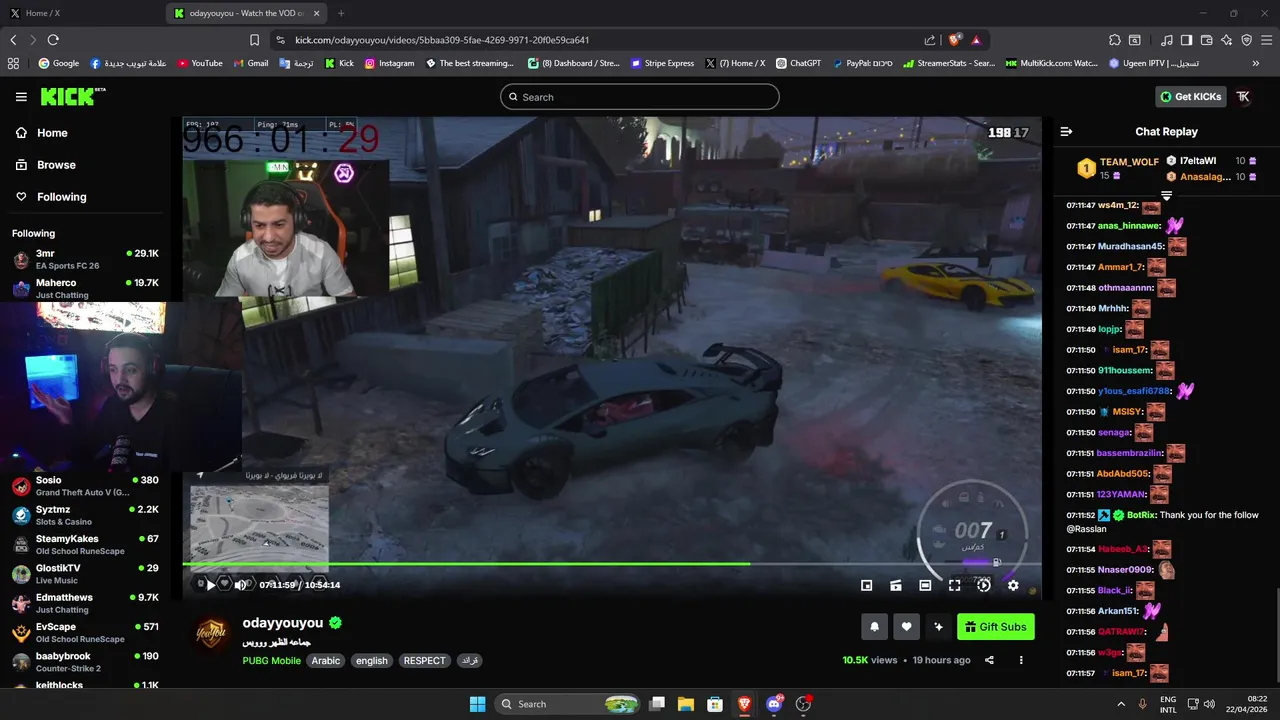Screen dimensions: 1280x720
Task: Open the PUBG Mobile category link
Action: click(271, 661)
